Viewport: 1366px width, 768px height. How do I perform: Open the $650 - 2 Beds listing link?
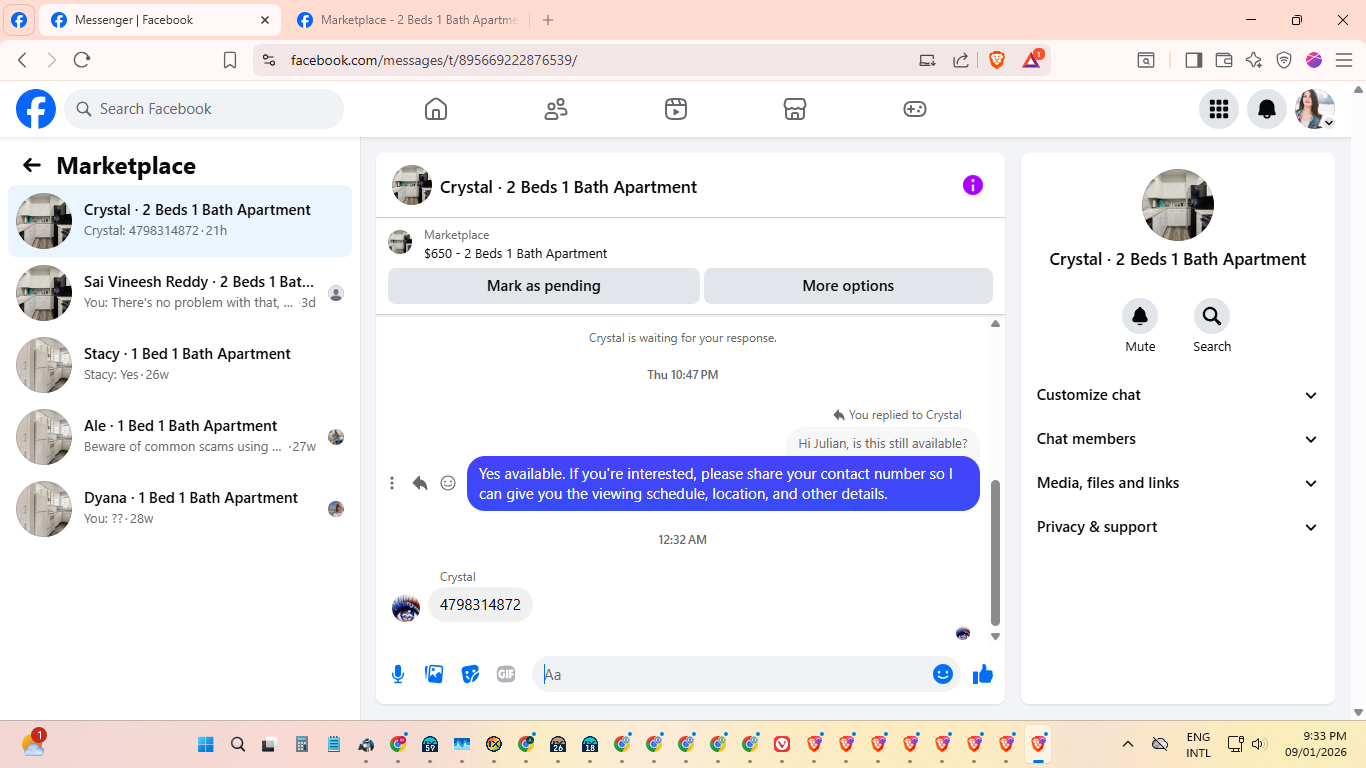(515, 254)
